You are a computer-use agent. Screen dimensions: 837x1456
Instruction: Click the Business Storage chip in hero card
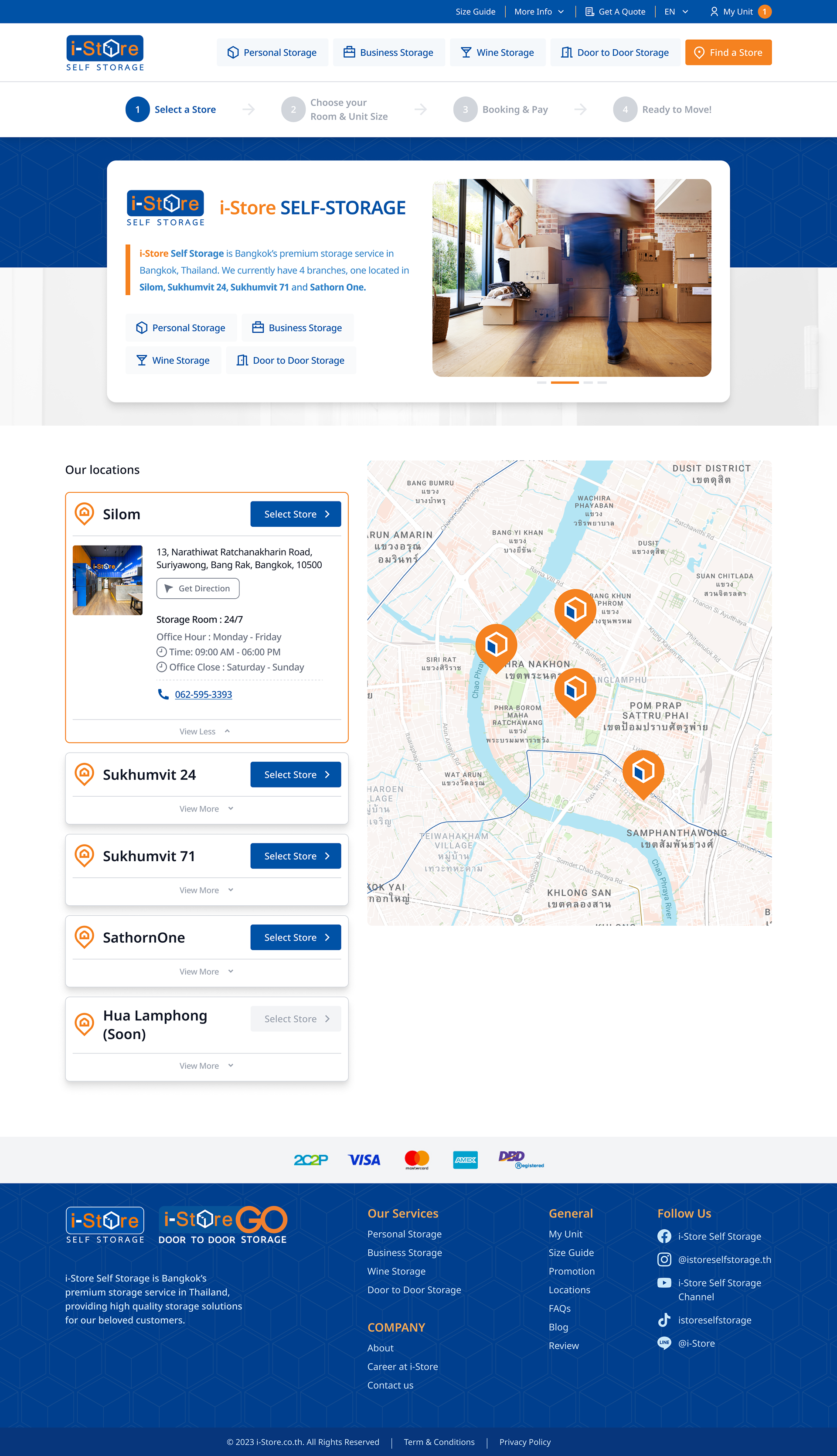point(298,328)
